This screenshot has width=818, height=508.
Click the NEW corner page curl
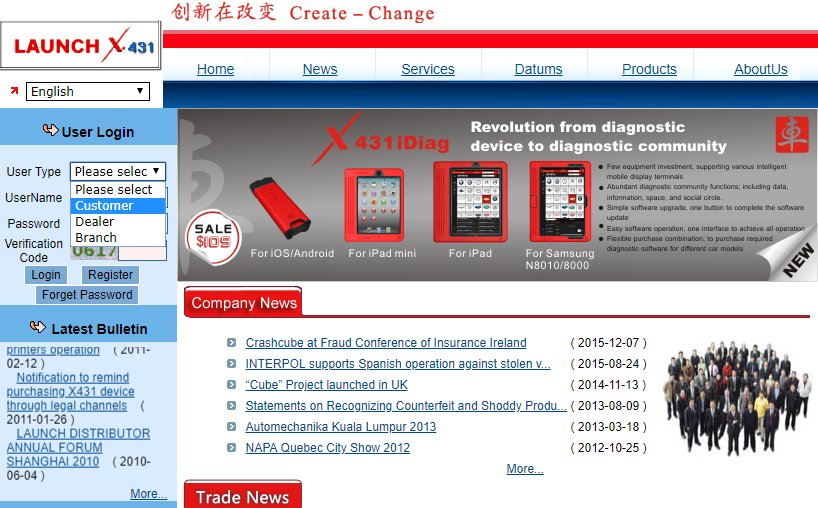coord(788,256)
